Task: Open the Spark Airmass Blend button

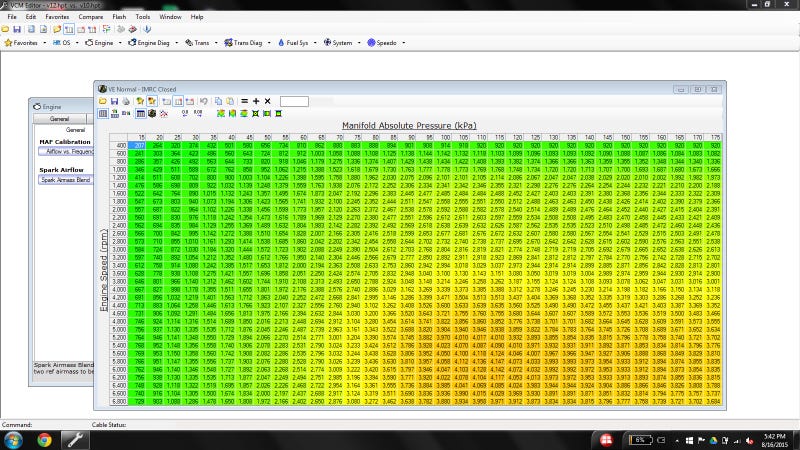Action: point(66,180)
